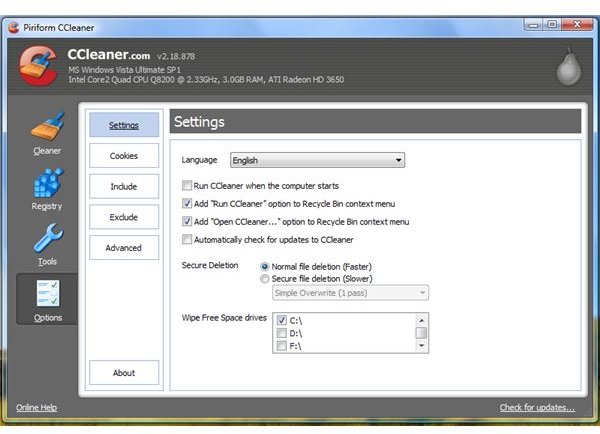The width and height of the screenshot is (600, 434).
Task: Select the Options checklist icon
Action: pos(47,294)
